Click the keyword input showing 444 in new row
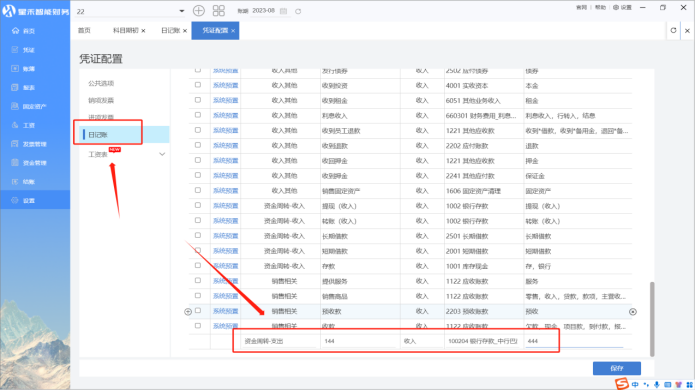 574,341
